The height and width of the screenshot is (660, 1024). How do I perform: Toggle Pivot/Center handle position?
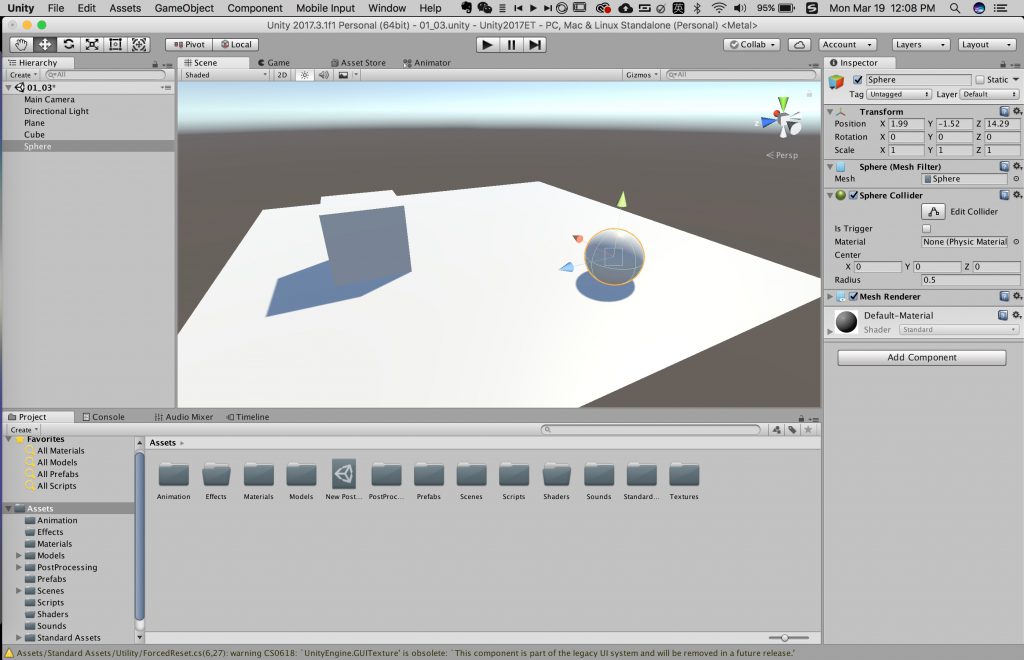[189, 44]
